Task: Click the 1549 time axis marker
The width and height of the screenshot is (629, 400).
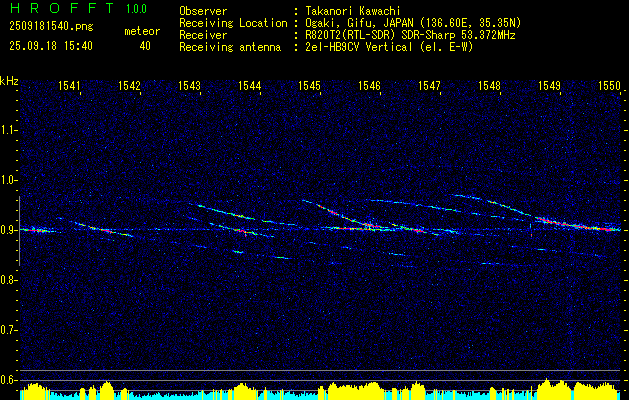Action: coord(549,85)
